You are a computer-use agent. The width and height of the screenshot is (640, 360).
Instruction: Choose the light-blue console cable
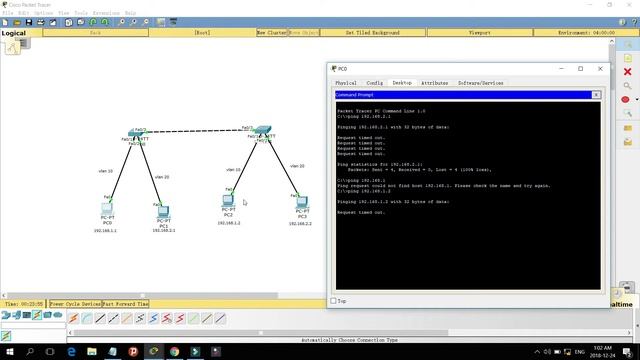click(x=87, y=318)
